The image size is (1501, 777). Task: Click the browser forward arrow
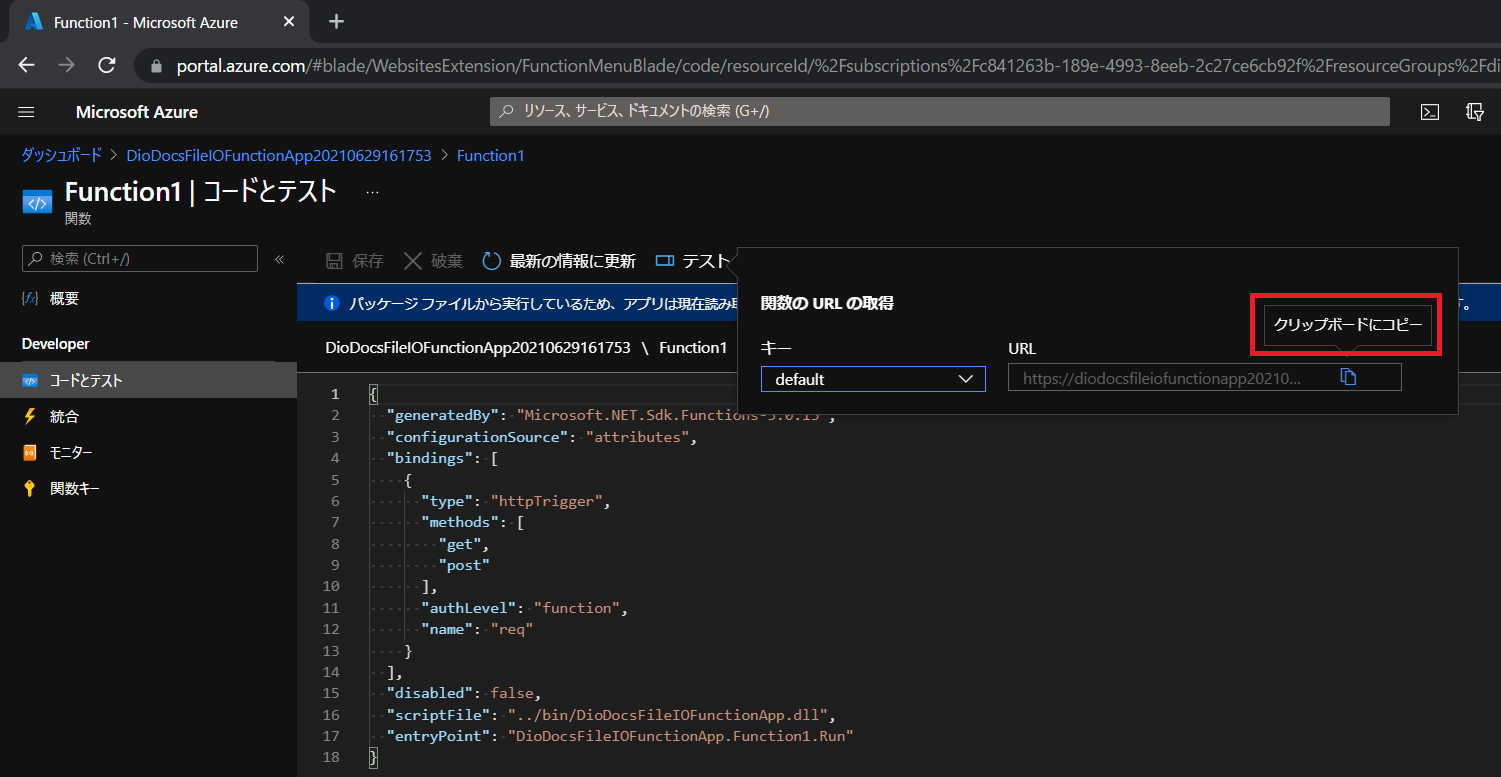[67, 65]
